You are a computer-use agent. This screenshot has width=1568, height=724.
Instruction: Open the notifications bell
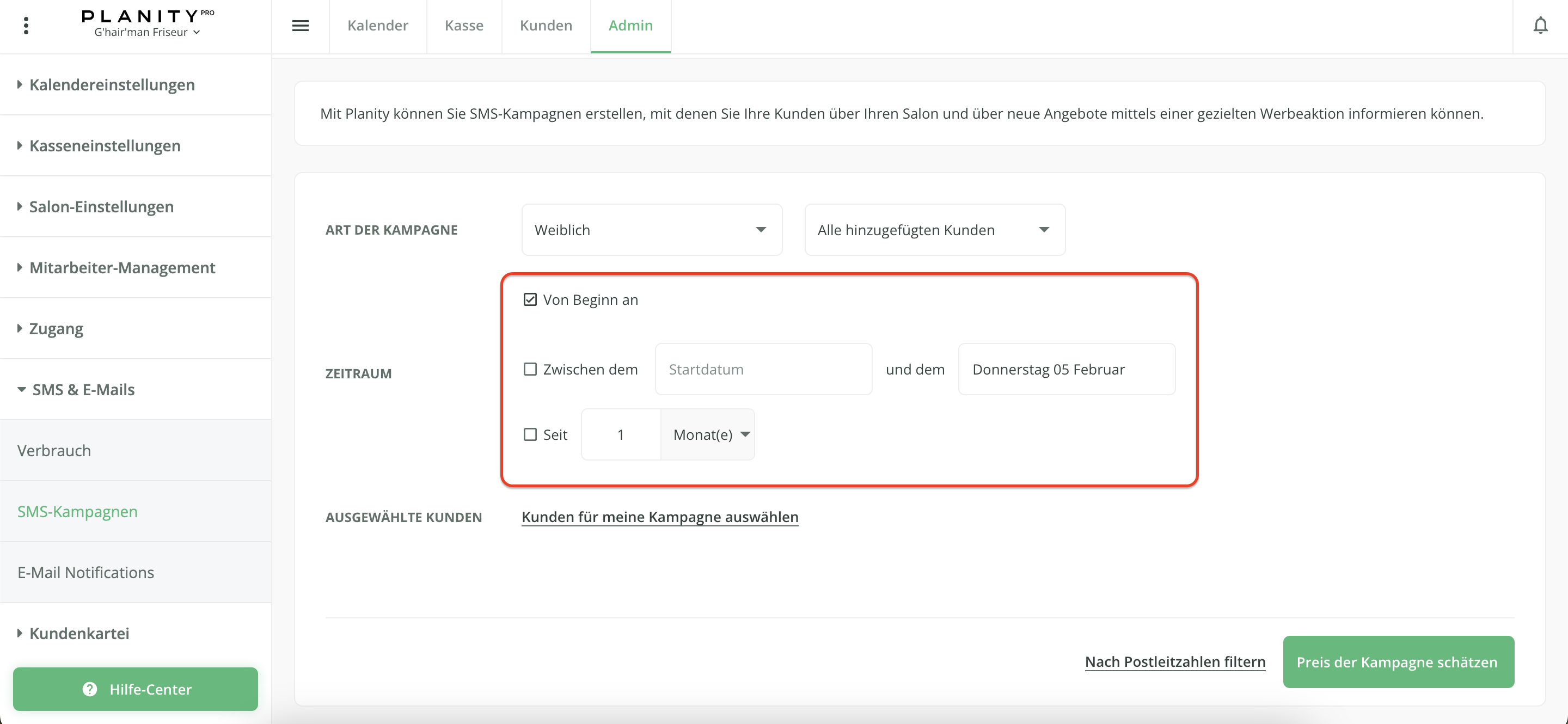coord(1540,26)
